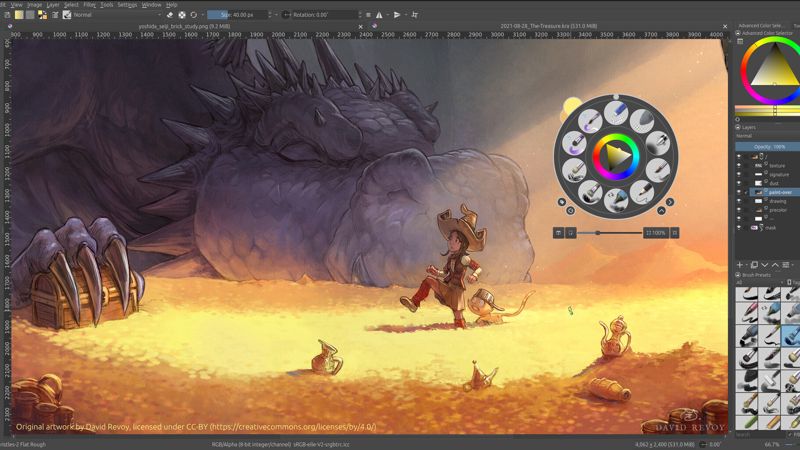Toggle wrap around mode icon in toolbar
The height and width of the screenshot is (450, 800).
pos(415,15)
